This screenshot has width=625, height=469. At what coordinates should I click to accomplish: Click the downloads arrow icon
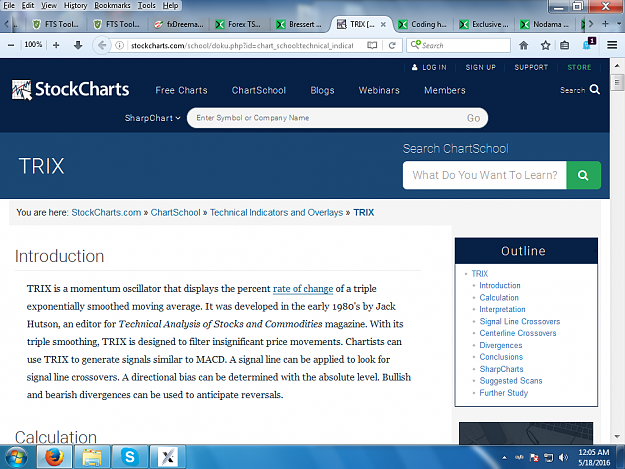pyautogui.click(x=78, y=45)
